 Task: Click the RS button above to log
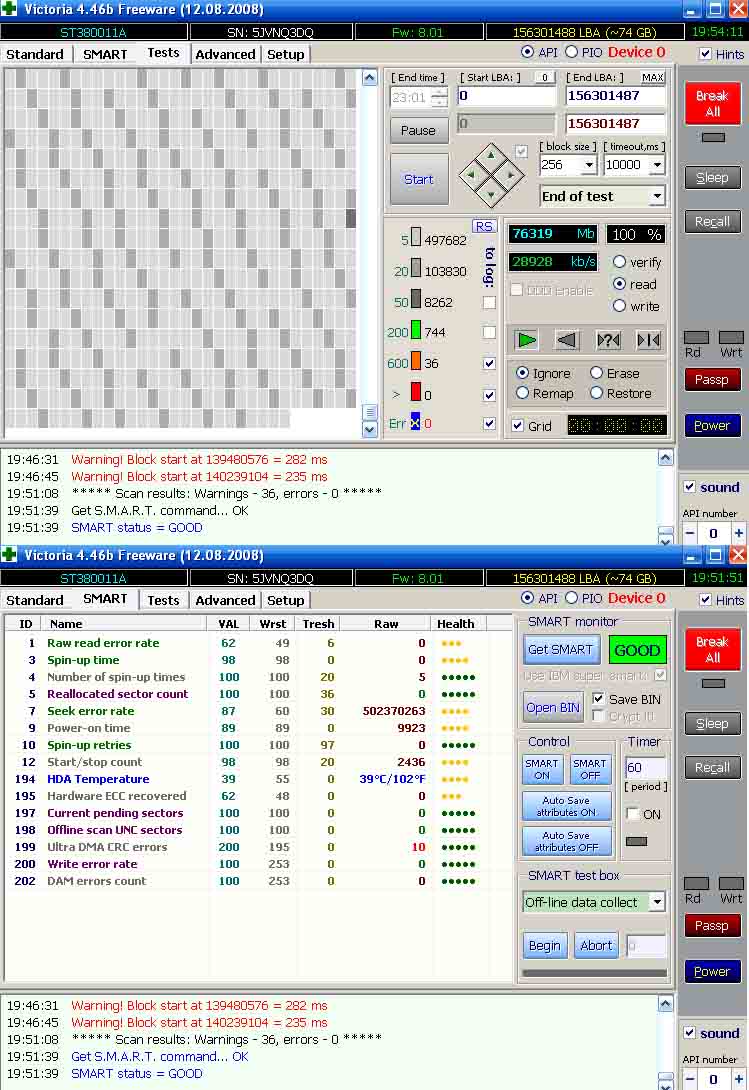484,226
